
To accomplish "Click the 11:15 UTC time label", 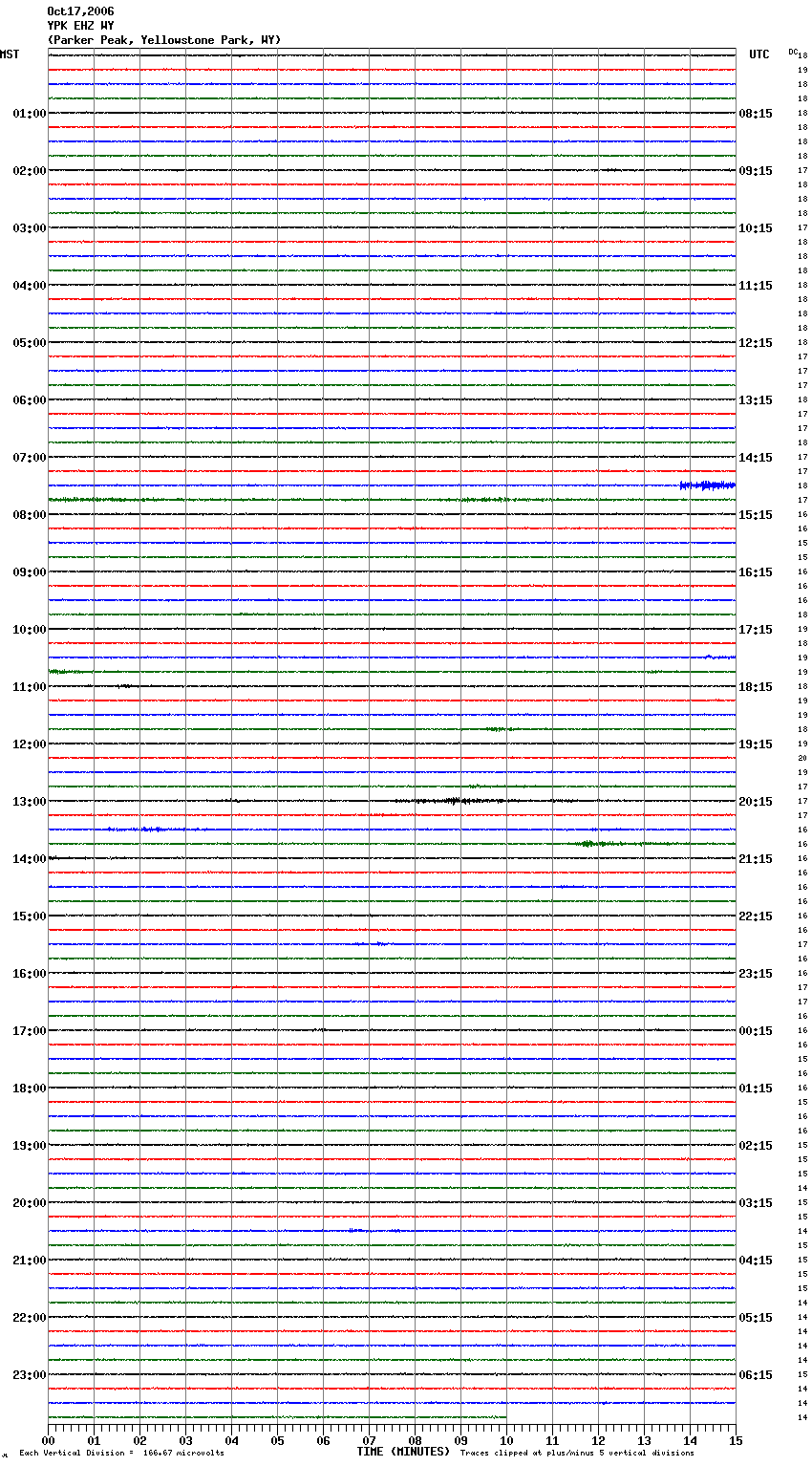I will click(x=756, y=286).
